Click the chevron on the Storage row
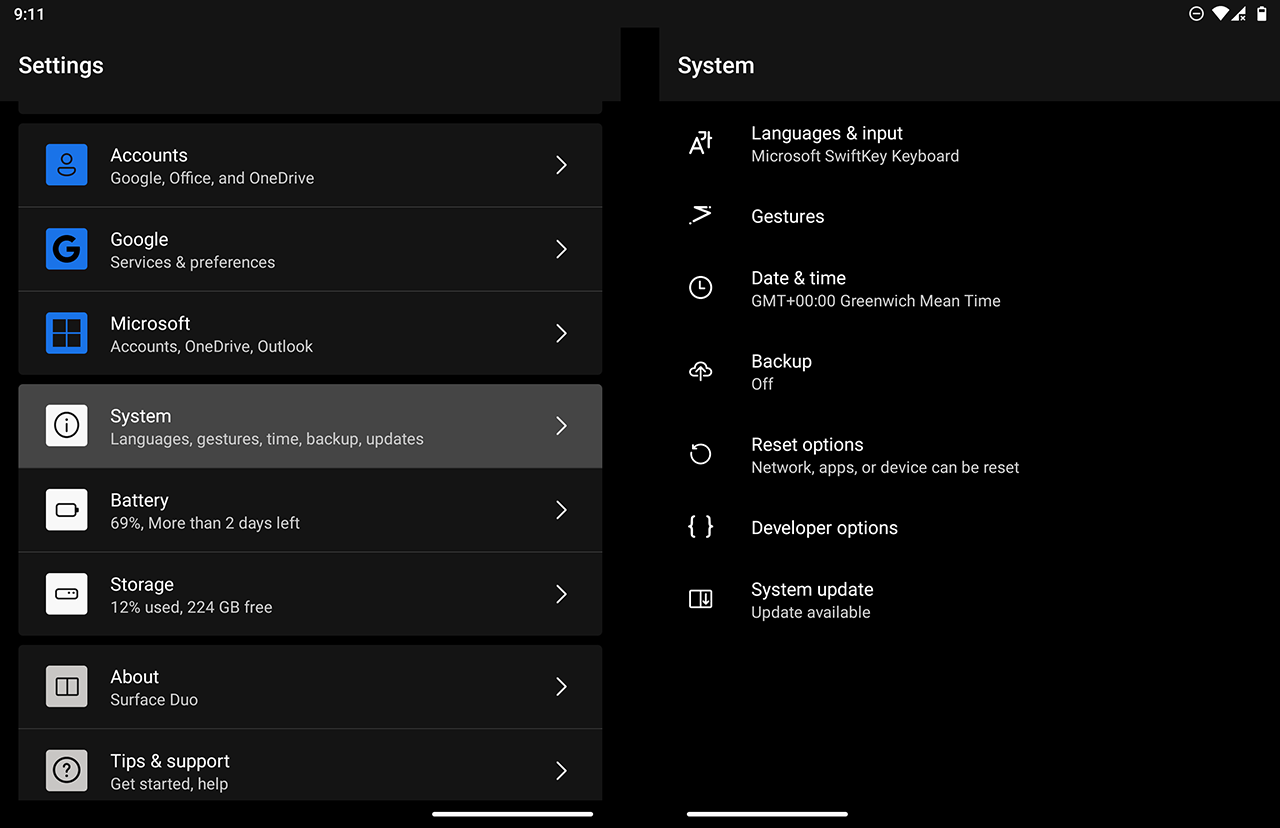Screen dimensions: 1280x828 tap(561, 594)
